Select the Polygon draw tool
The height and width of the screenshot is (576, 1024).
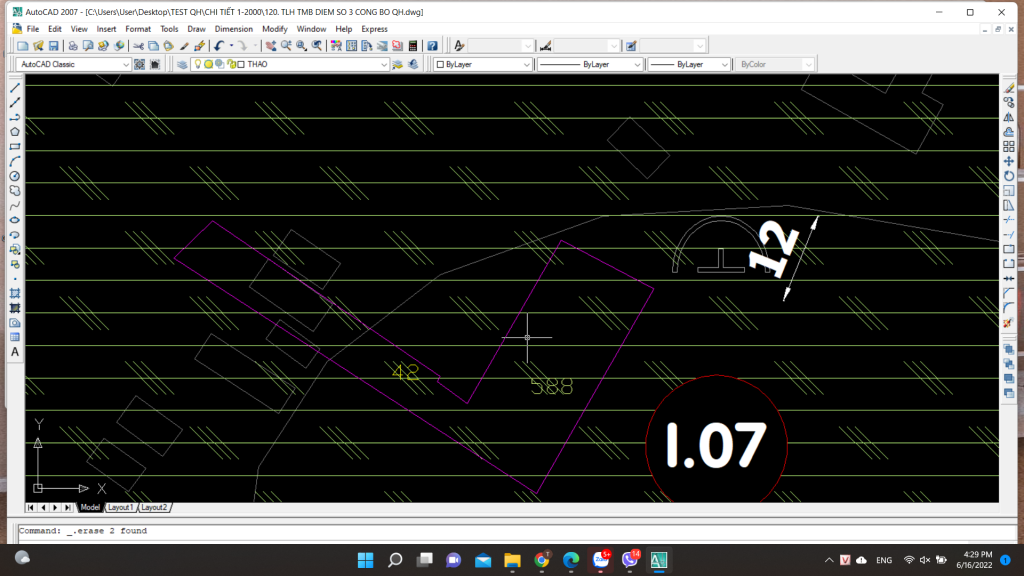click(14, 132)
